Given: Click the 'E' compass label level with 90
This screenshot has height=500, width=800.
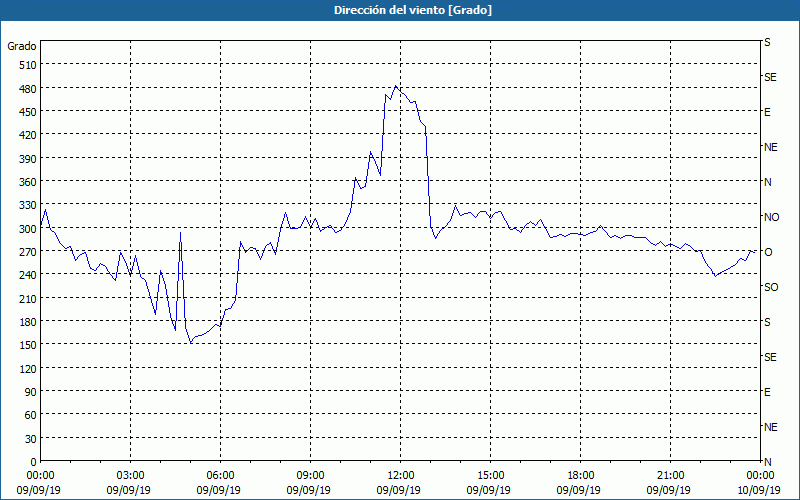Looking at the screenshot, I should point(767,392).
